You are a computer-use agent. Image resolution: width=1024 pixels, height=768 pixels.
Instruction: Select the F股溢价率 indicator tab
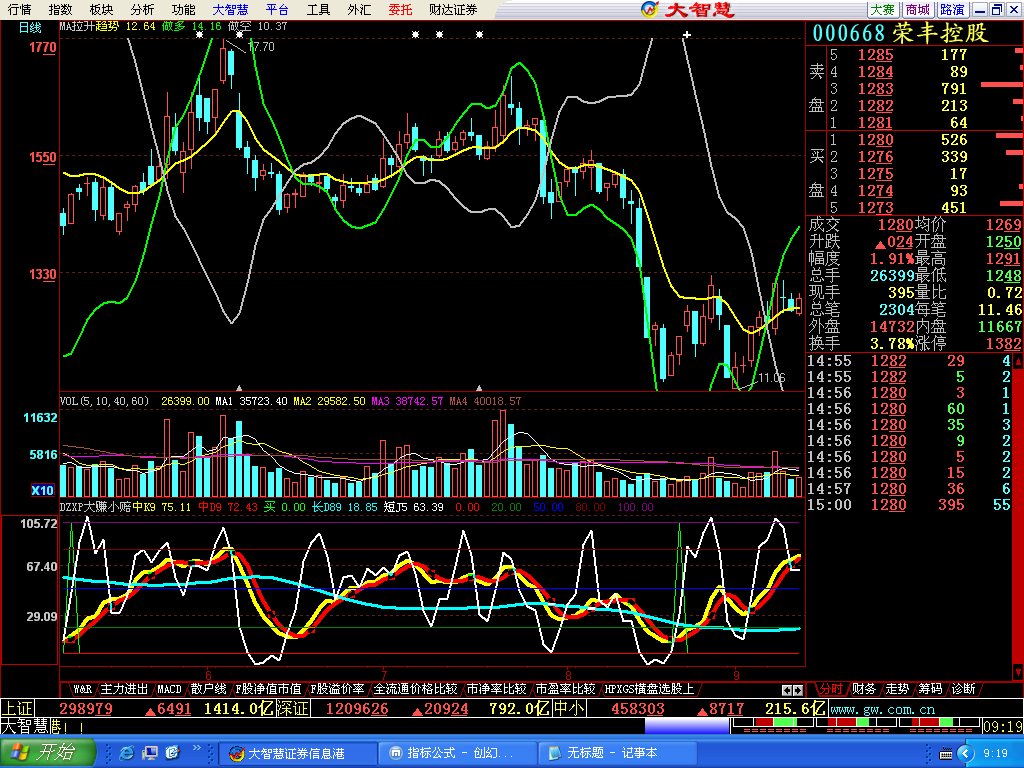337,689
